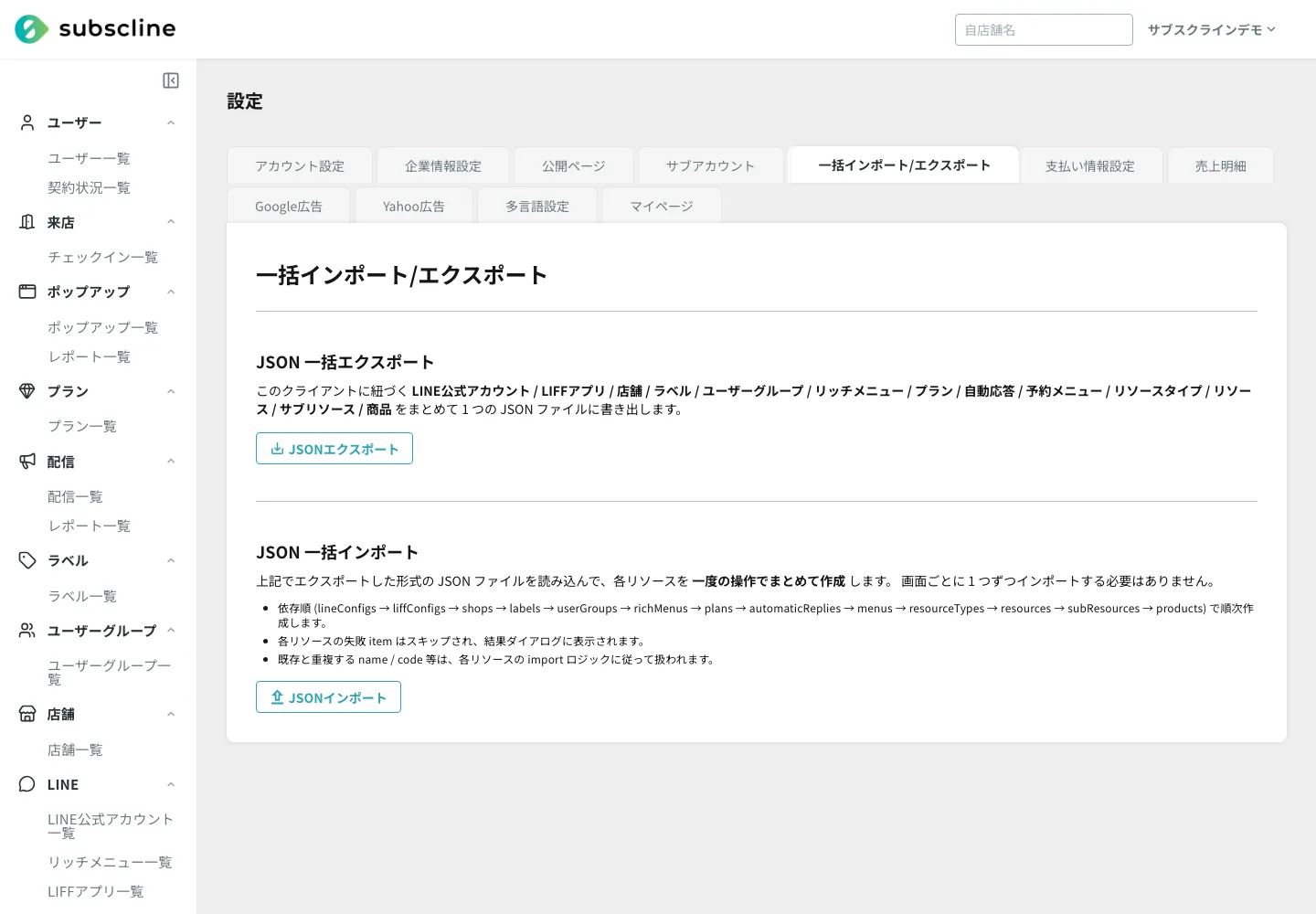Click the 店舗 shop icon
Image resolution: width=1316 pixels, height=914 pixels.
[x=27, y=714]
